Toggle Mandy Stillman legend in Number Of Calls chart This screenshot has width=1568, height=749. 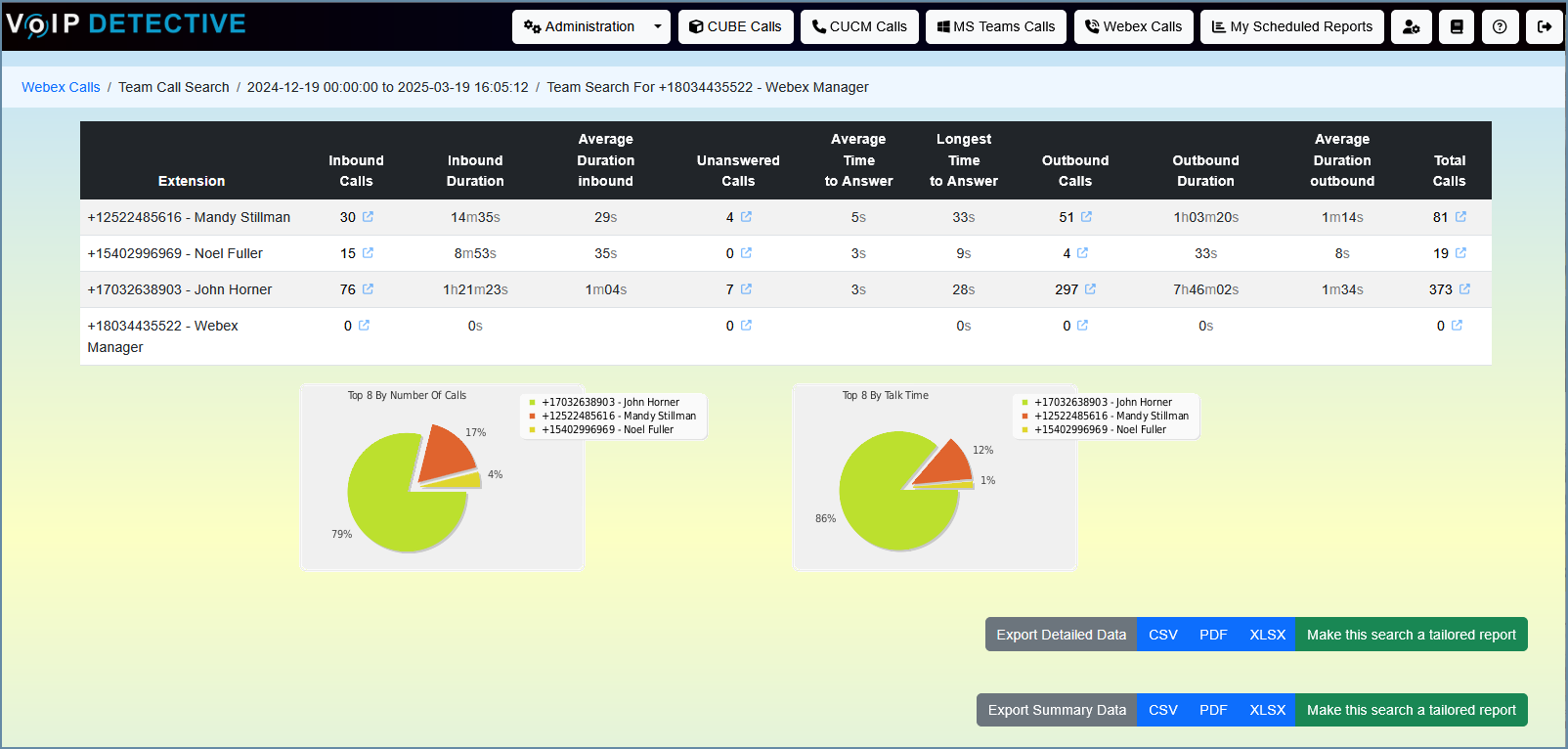[x=612, y=416]
